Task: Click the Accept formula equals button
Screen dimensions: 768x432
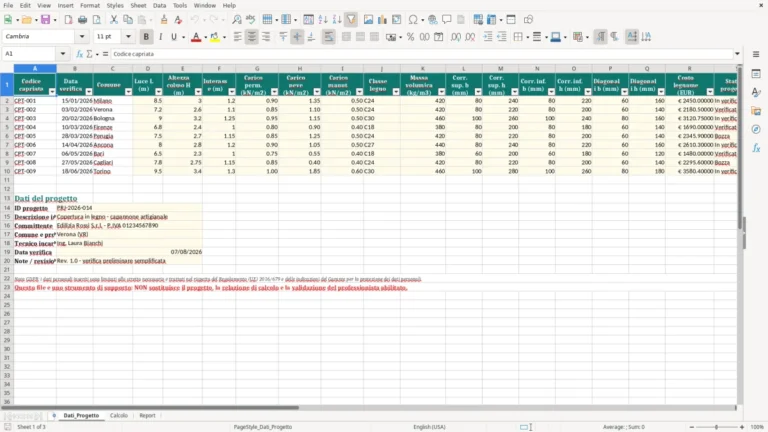Action: [105, 54]
